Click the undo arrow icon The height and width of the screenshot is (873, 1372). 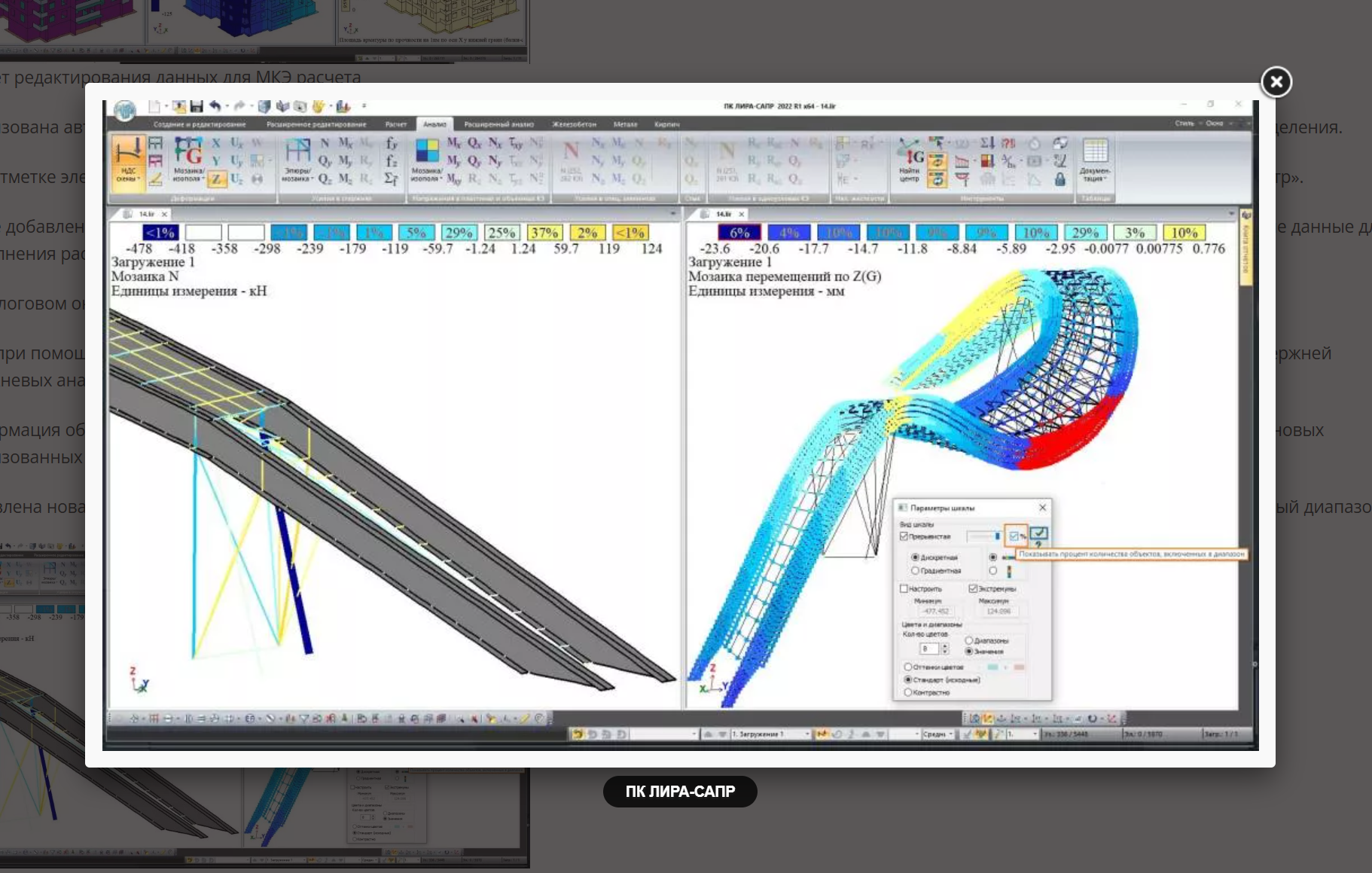click(x=215, y=106)
